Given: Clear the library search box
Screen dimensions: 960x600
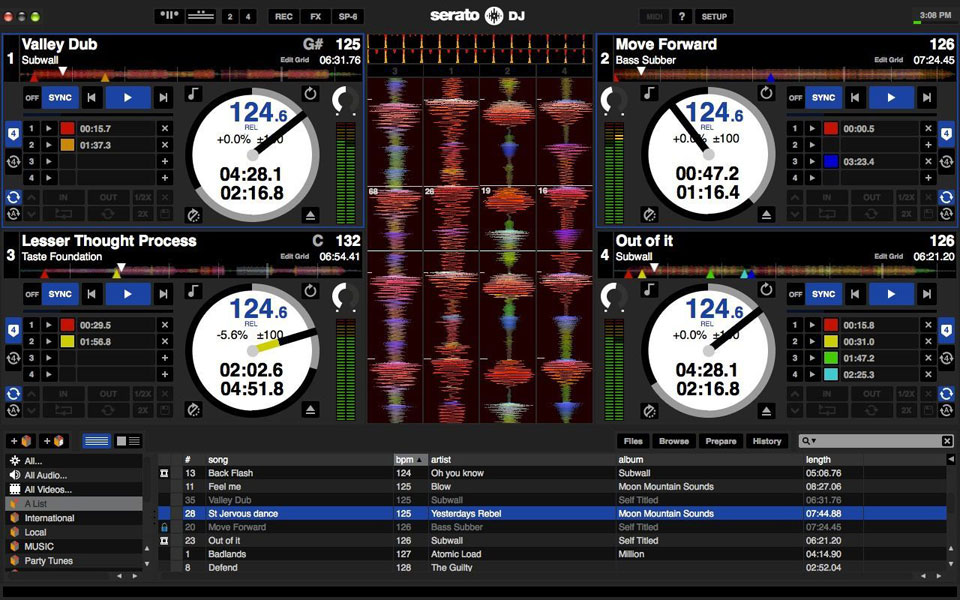Looking at the screenshot, I should (x=947, y=441).
